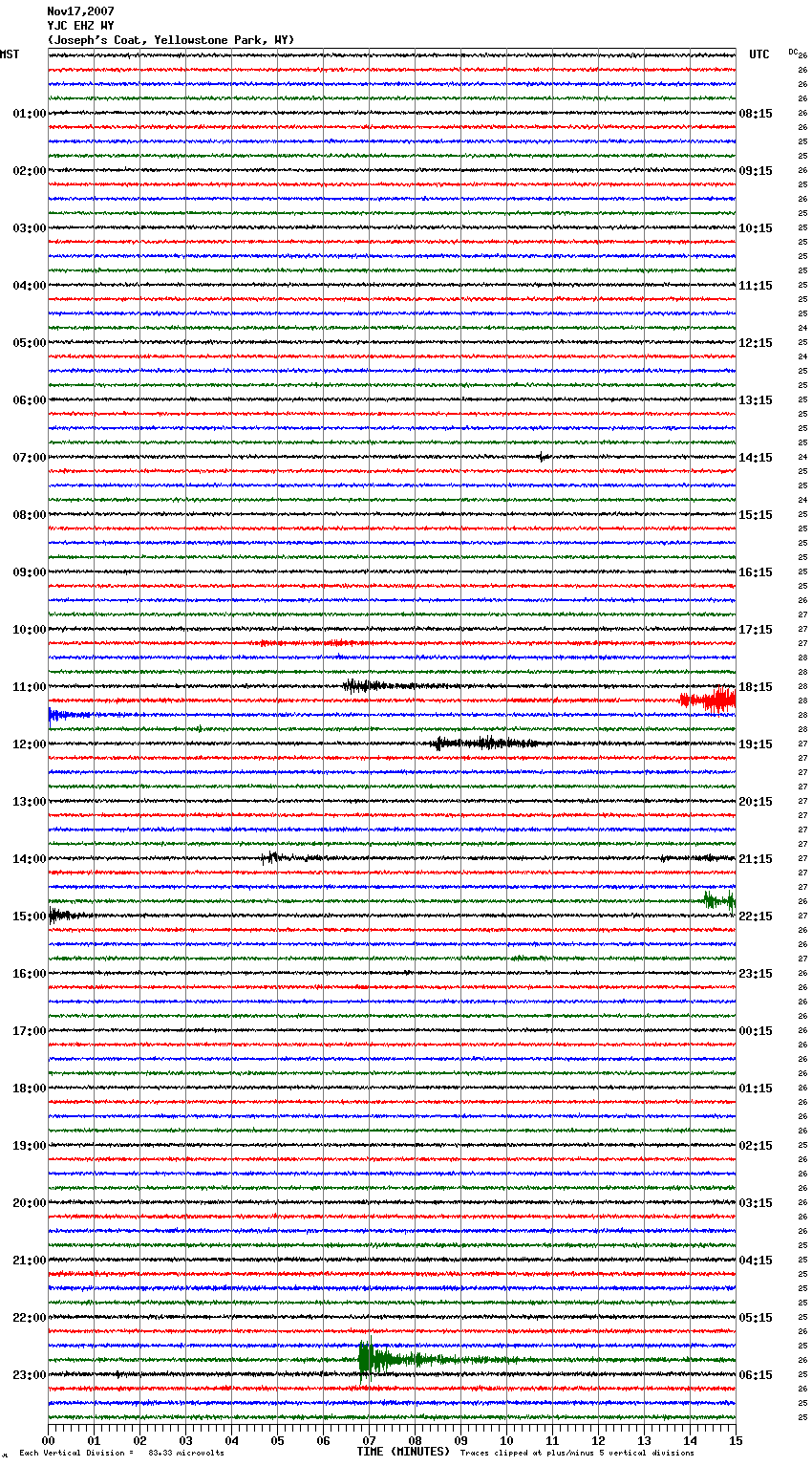Click the station code "YJC EHZ WY"
Viewport: 812px width, 1466px height.
80,26
